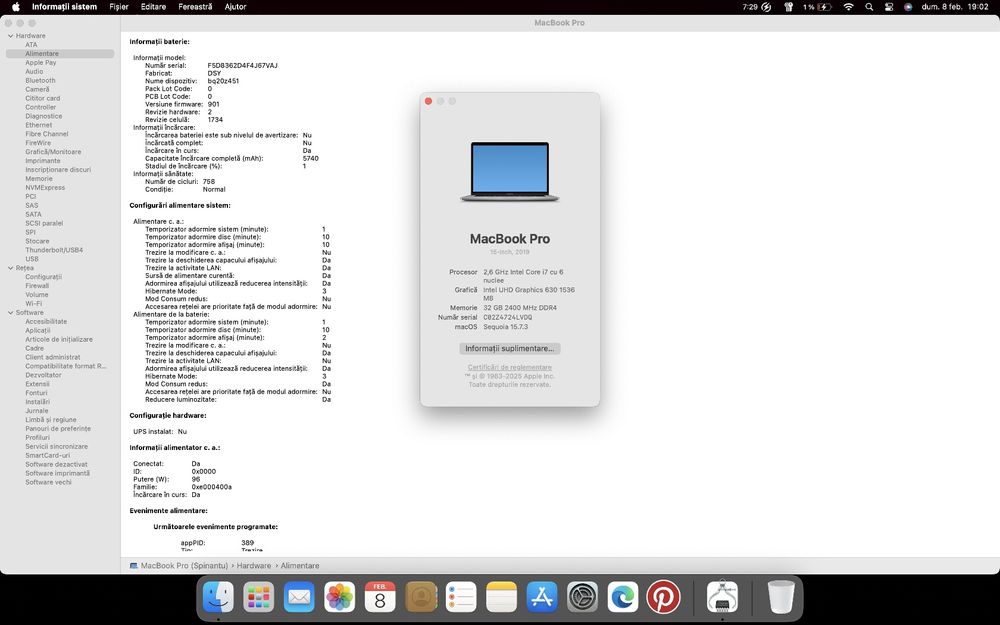Collapse the Rețea section in sidebar
This screenshot has width=1000, height=625.
(11, 268)
